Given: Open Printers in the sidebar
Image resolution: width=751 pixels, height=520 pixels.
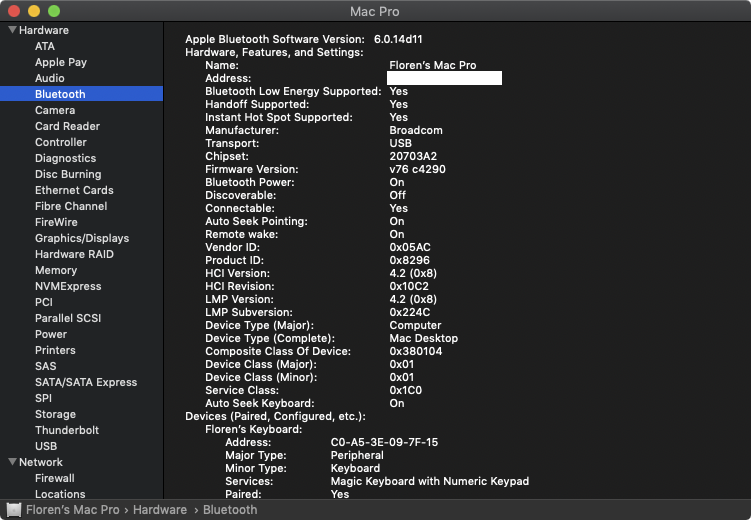Looking at the screenshot, I should [x=55, y=350].
